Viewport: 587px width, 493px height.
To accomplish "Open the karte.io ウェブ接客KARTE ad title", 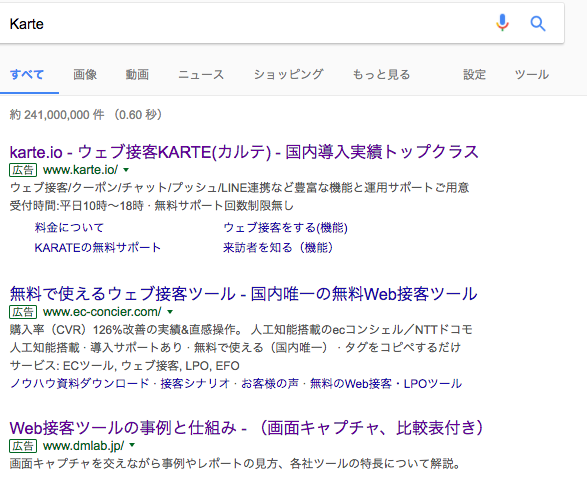I will point(244,152).
